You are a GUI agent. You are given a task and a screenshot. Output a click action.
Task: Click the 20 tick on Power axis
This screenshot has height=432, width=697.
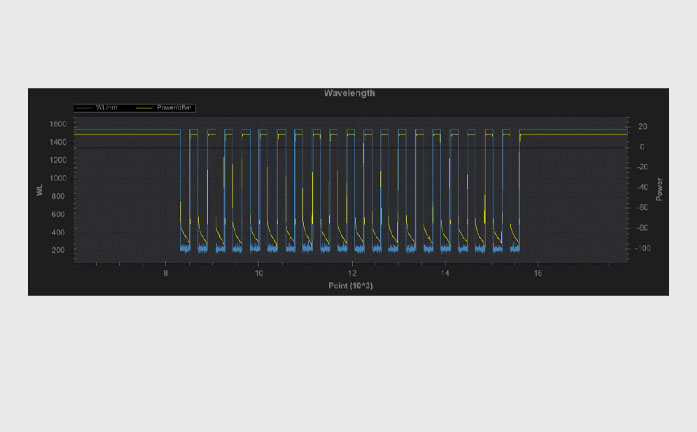pos(642,127)
